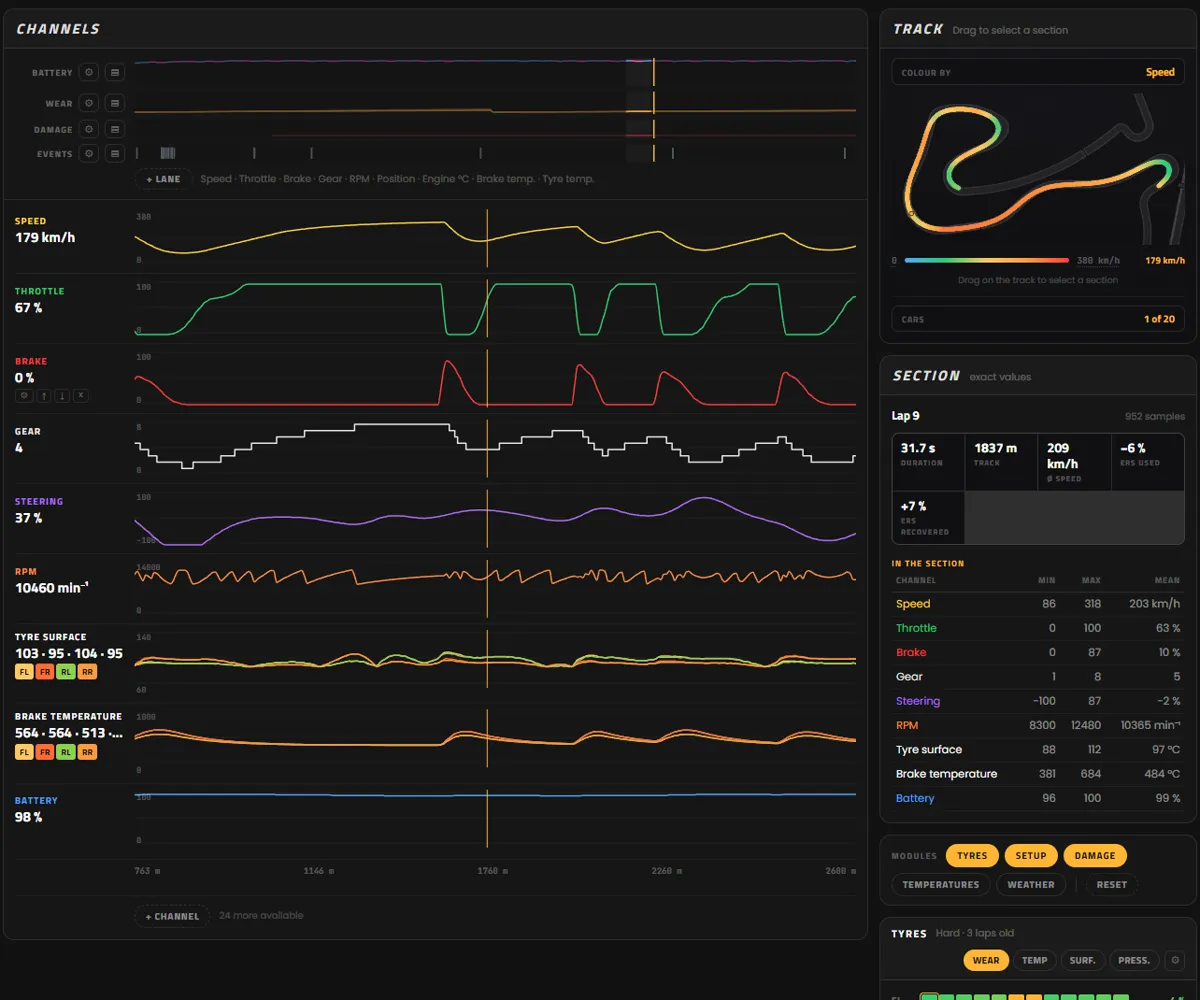Image resolution: width=1200 pixels, height=1000 pixels.
Task: Click the 952 samples text
Action: (1154, 416)
